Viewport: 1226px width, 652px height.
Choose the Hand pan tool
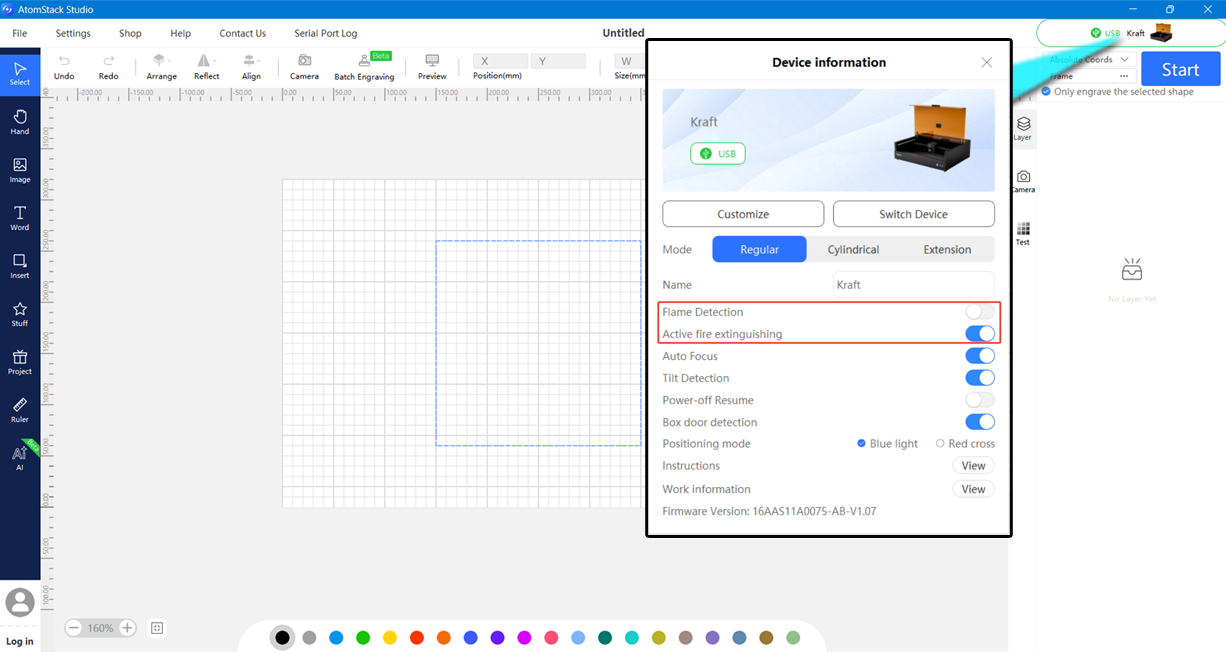click(20, 121)
